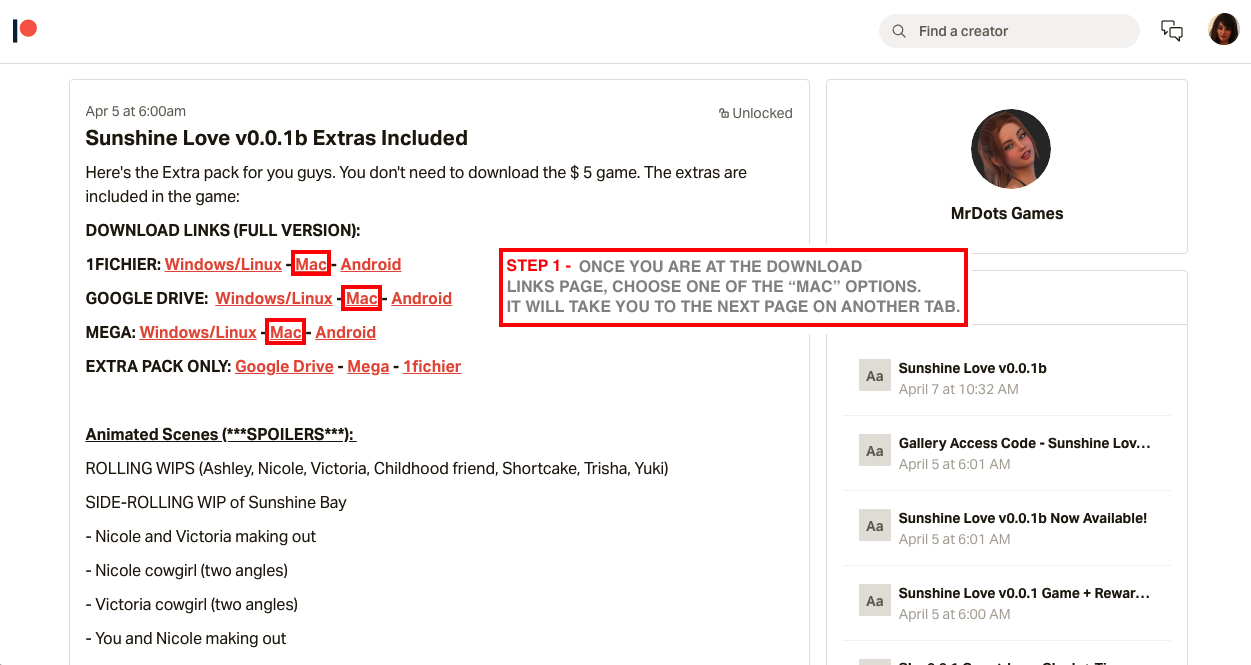Click the Aa icon beside v0.0.1b Now Available

(874, 526)
